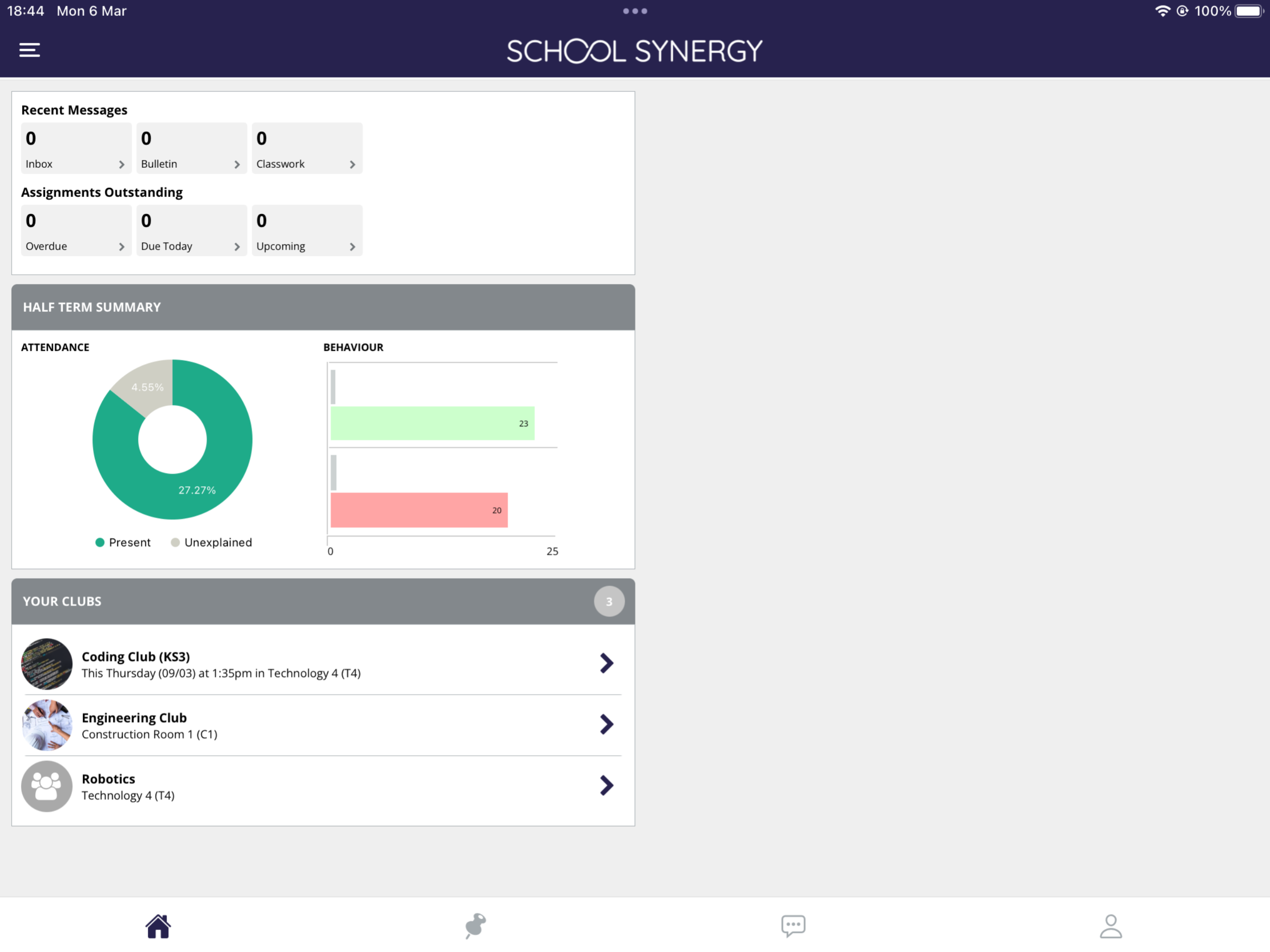Open the Bulletin messages tile
Screen dimensions: 1270x952
(191, 148)
